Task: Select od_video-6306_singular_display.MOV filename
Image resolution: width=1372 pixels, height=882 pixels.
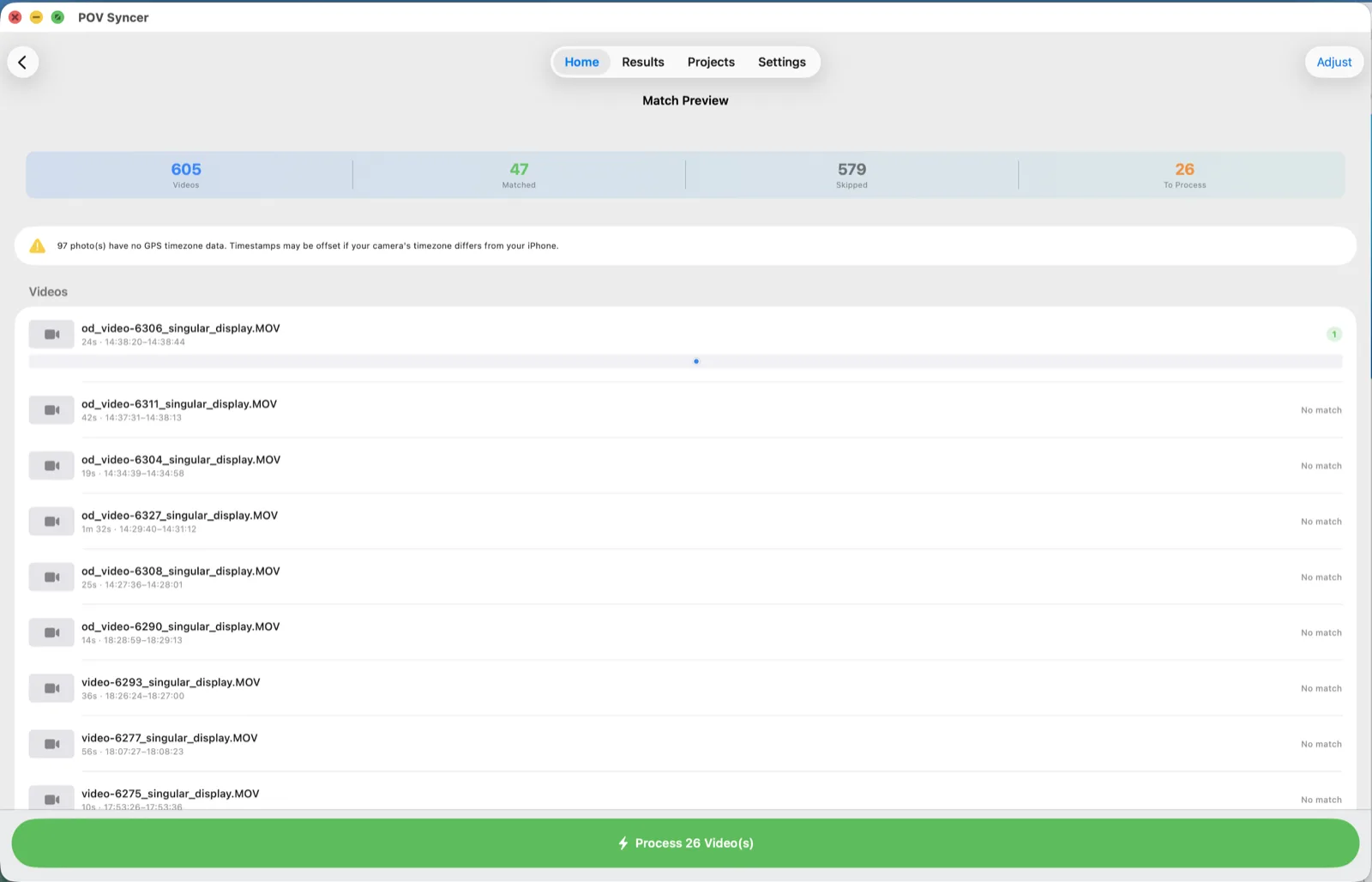Action: click(181, 329)
